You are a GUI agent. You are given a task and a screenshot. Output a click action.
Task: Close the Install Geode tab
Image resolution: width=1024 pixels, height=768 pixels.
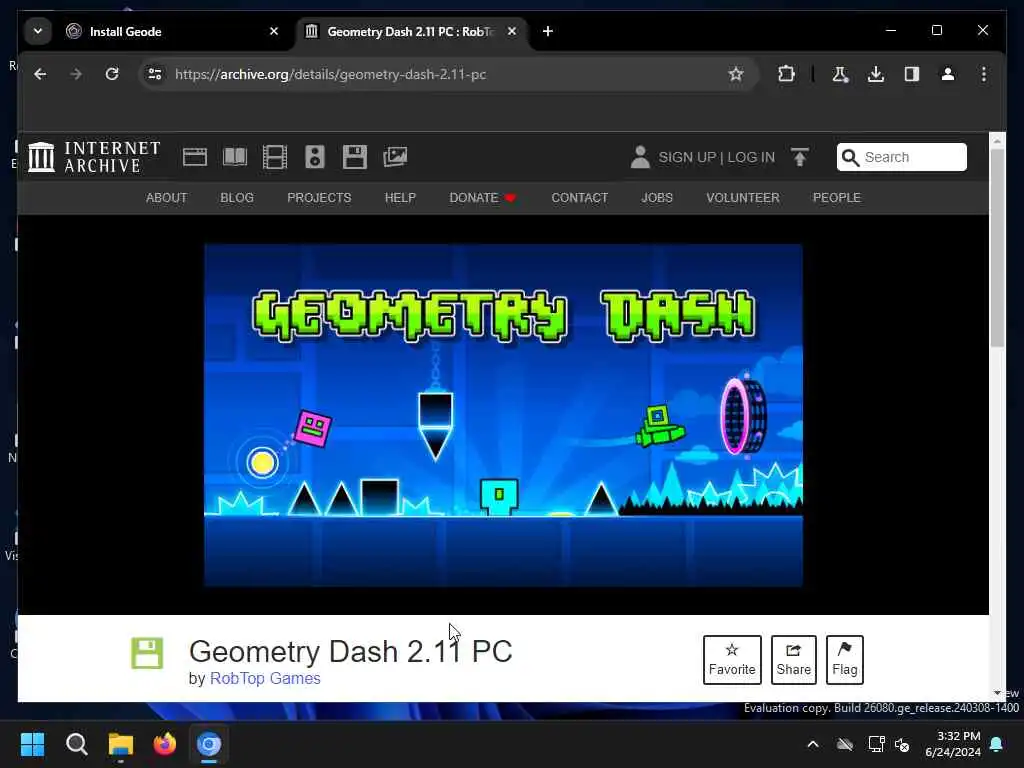(274, 31)
